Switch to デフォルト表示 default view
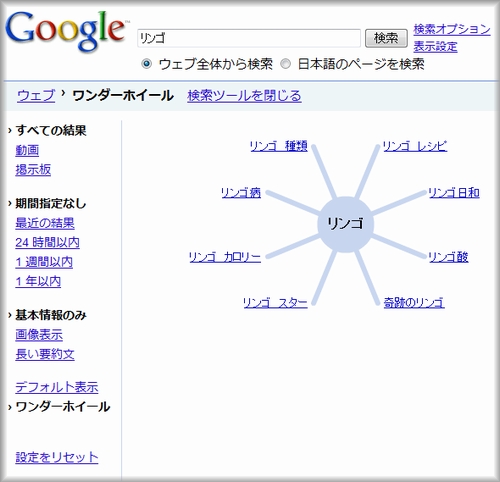 57,387
